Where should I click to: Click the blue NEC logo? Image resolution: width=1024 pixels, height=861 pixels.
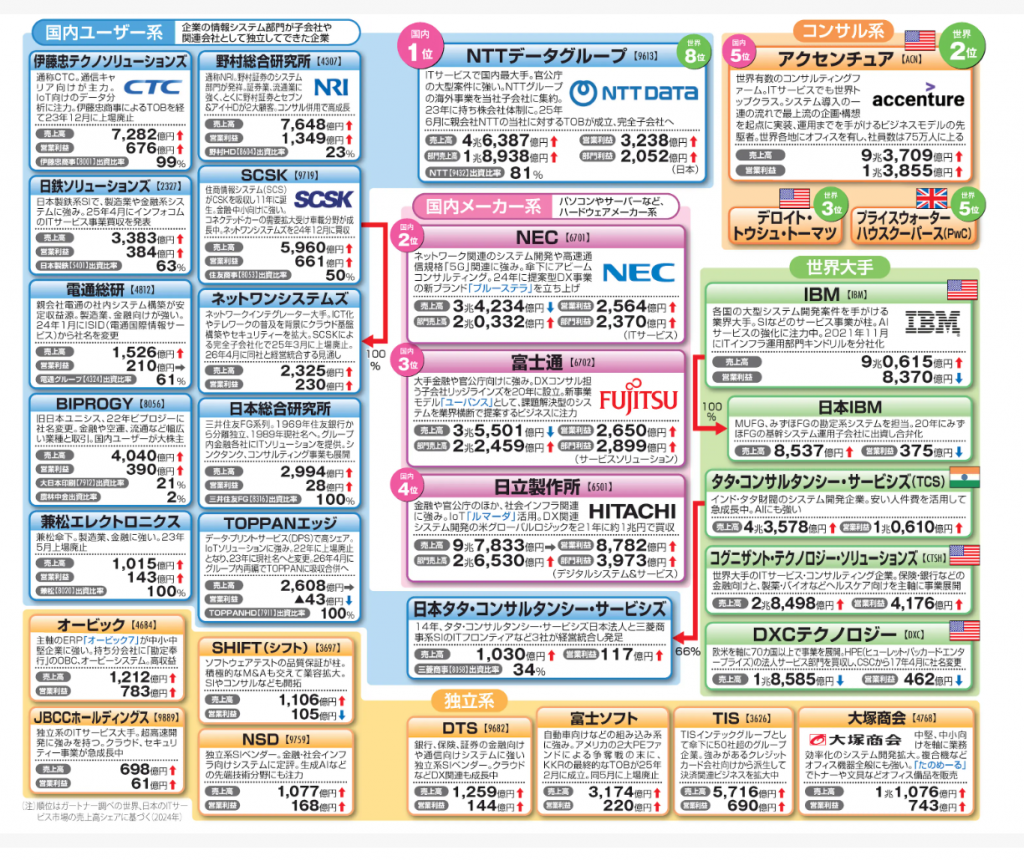[x=639, y=272]
